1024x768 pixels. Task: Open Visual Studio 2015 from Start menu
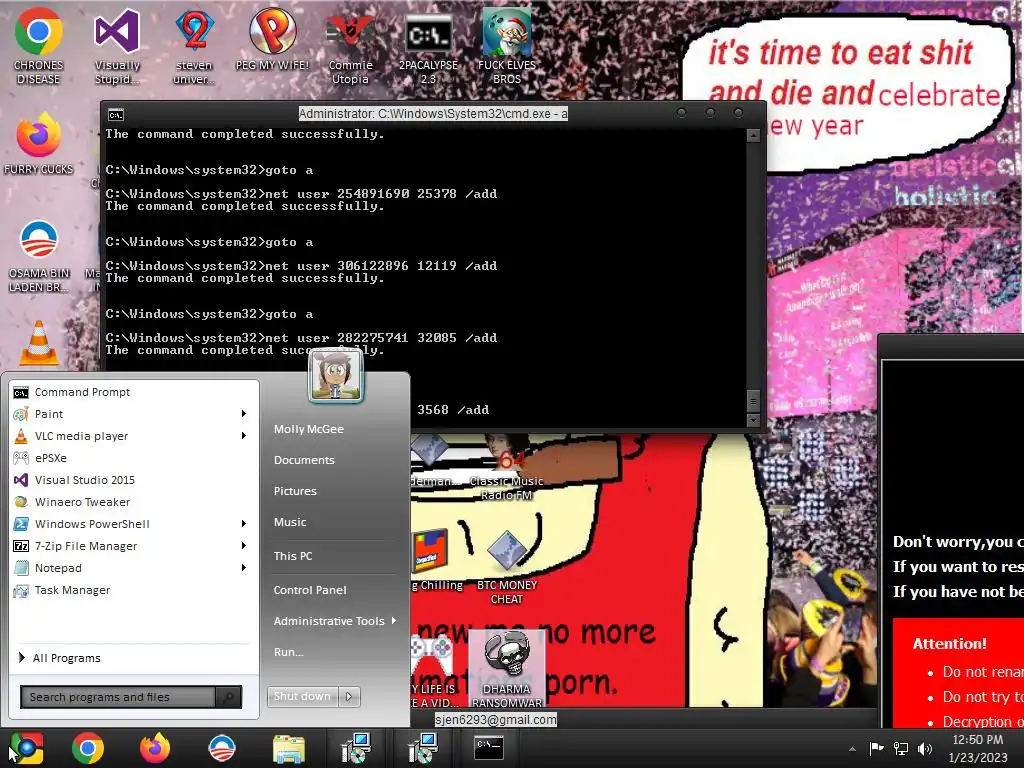[x=134, y=480]
